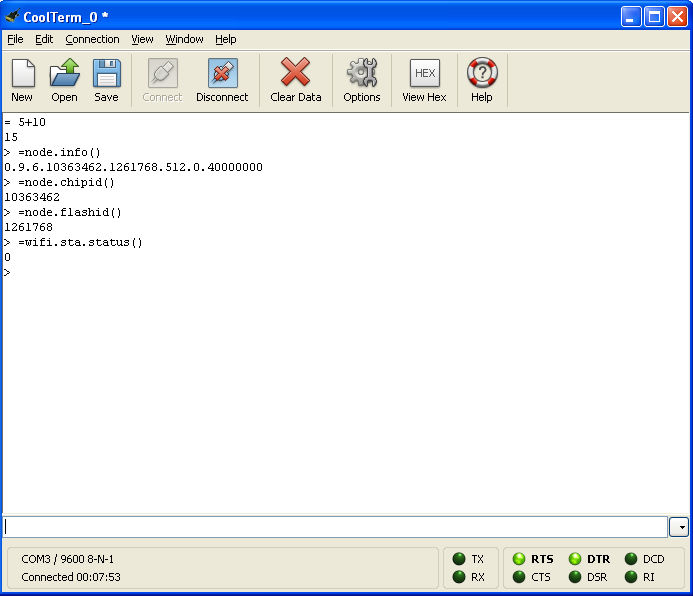Open the File menu
Viewport: 693px width, 596px height.
pyautogui.click(x=15, y=40)
